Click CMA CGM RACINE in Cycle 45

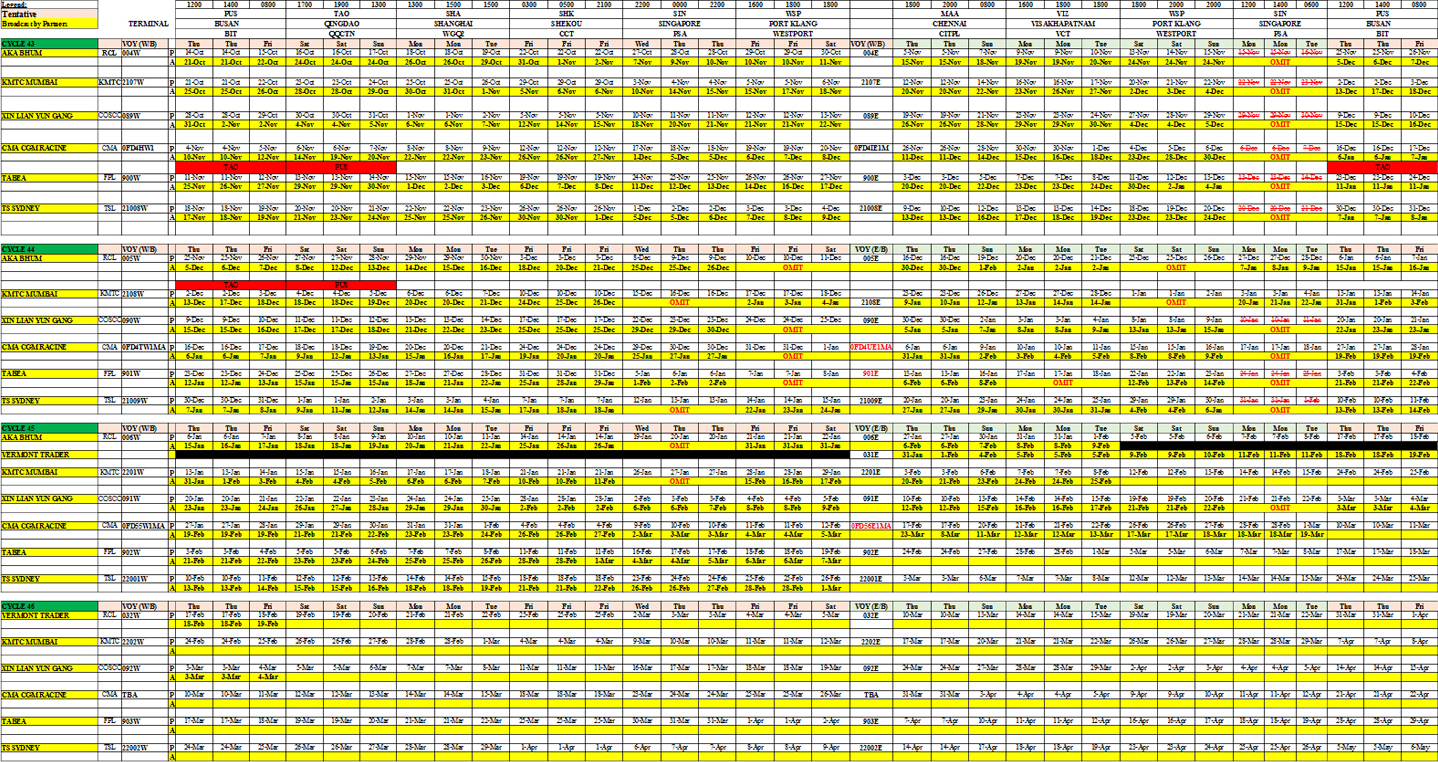tap(49, 526)
